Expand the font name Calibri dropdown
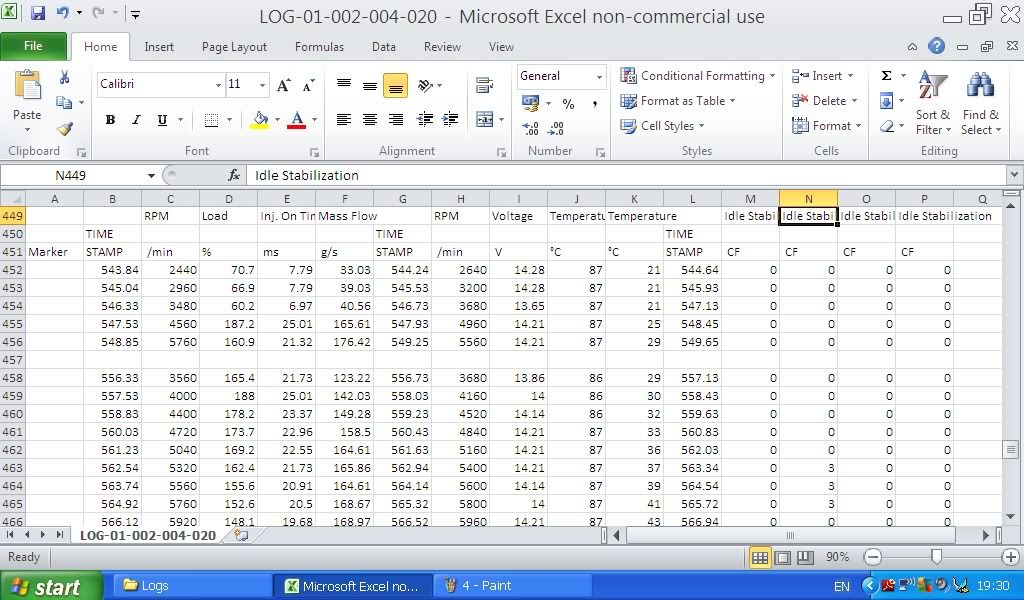 [x=218, y=85]
